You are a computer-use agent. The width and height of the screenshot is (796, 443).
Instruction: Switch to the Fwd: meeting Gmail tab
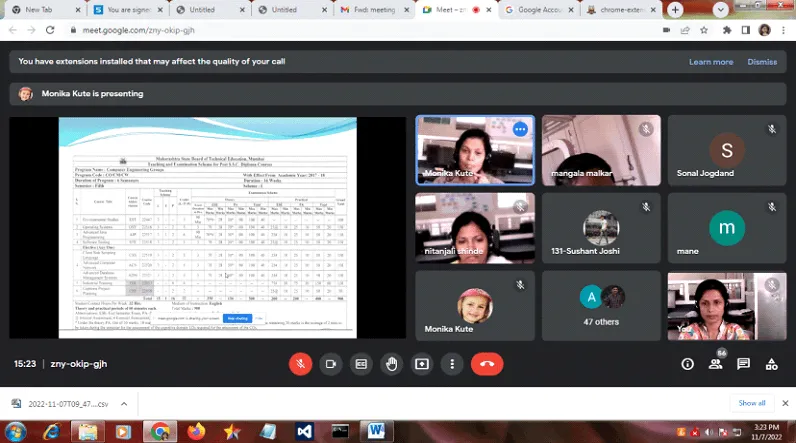point(374,10)
